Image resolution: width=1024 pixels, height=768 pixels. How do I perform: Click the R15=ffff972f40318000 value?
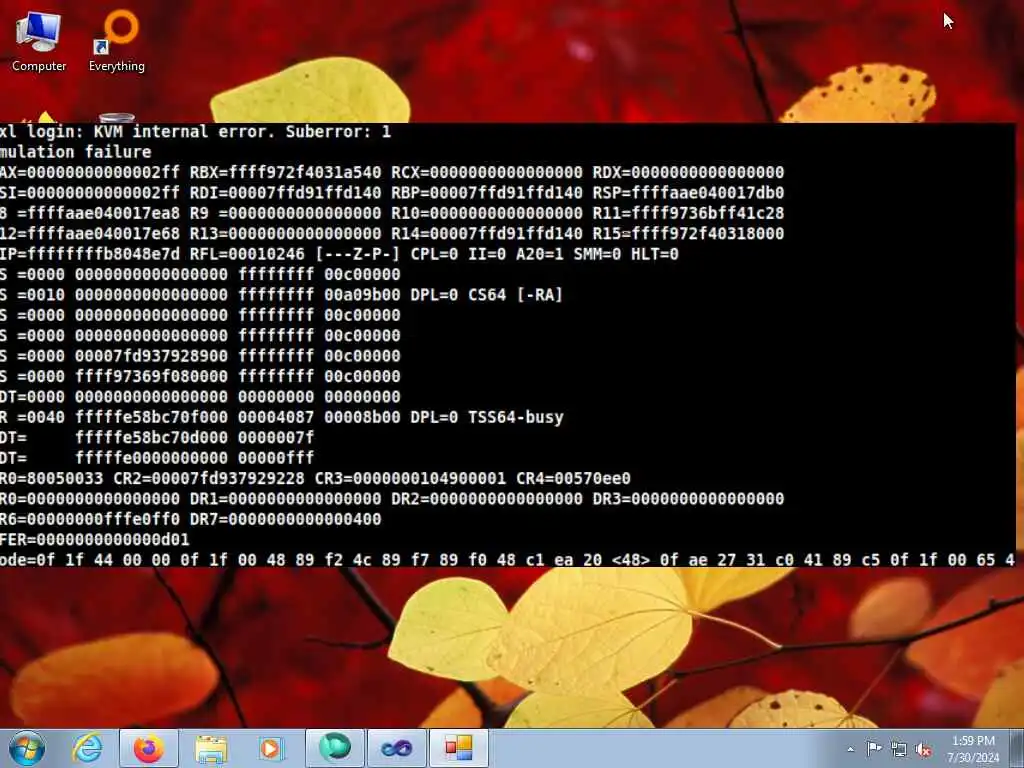coord(688,233)
